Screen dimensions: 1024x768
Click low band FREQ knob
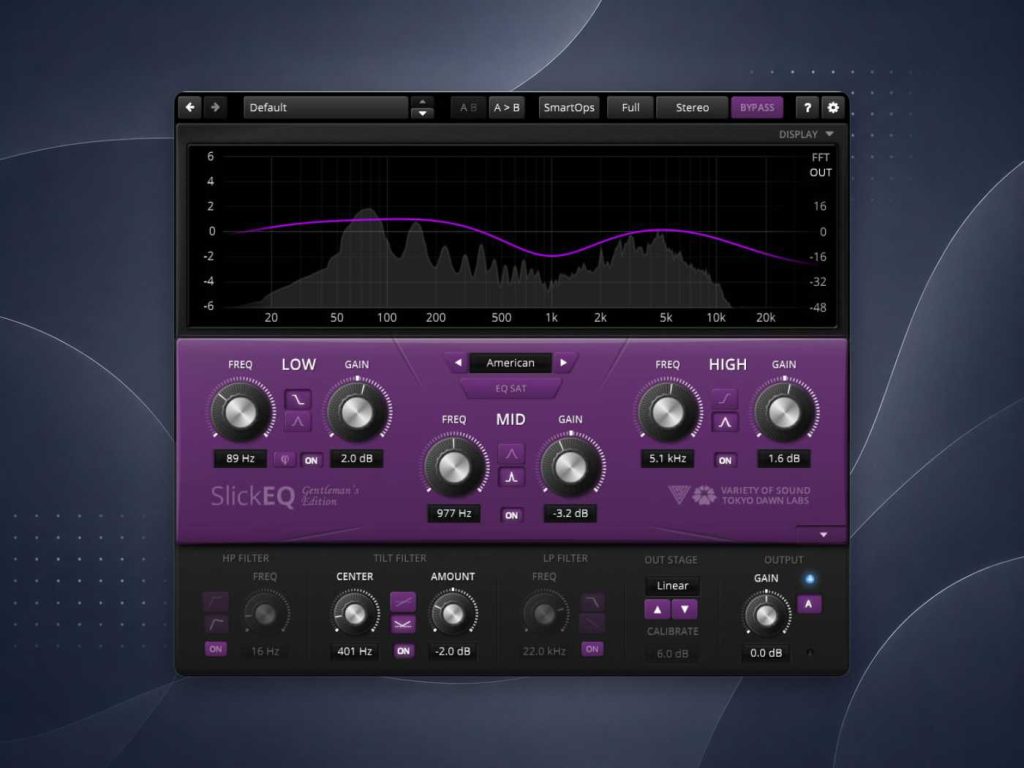(240, 411)
